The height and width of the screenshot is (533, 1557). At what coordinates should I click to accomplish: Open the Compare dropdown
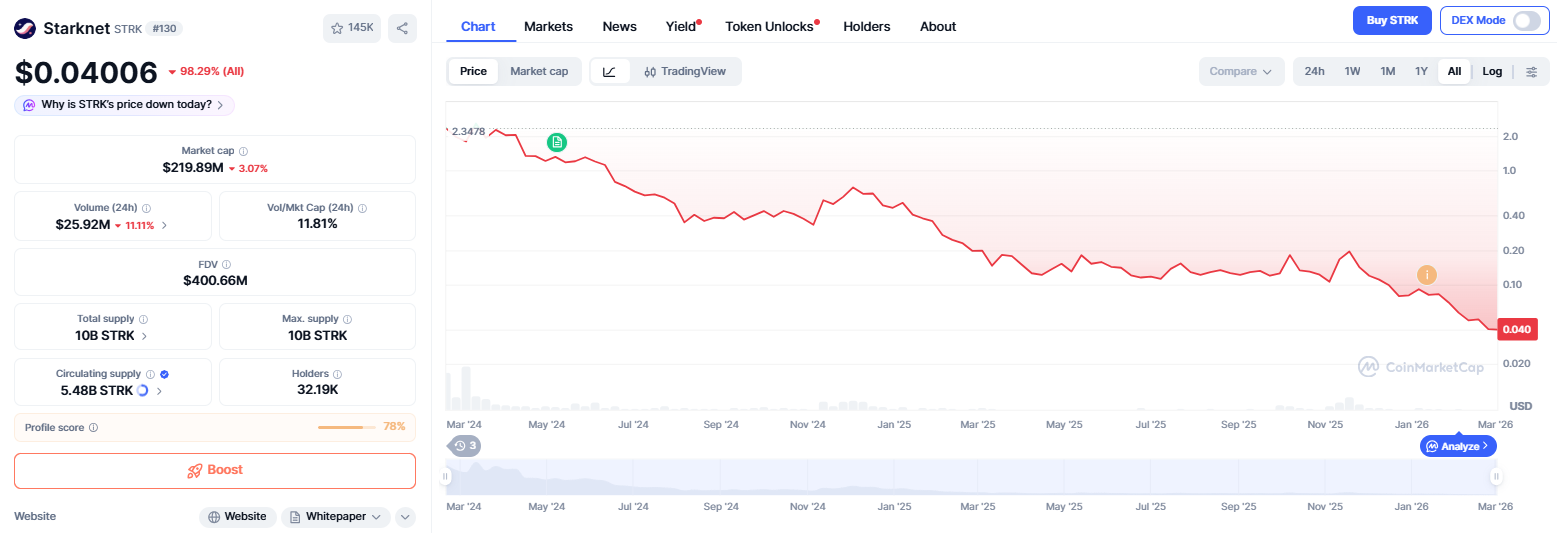(x=1239, y=71)
